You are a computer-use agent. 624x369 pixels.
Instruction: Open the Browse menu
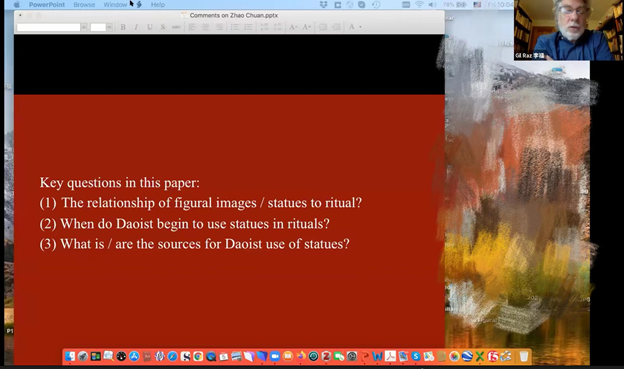tap(84, 5)
